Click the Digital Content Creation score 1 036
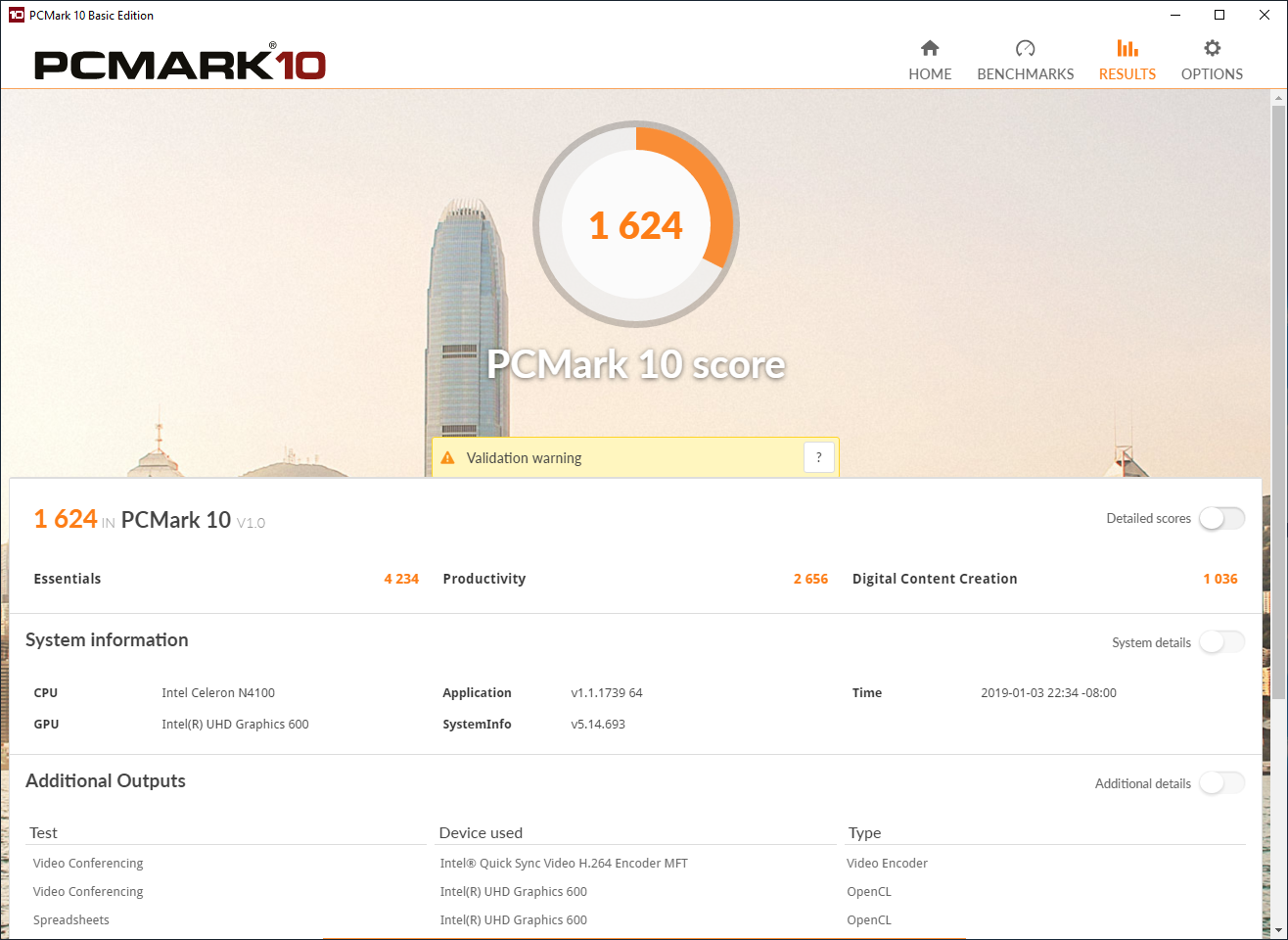 point(1220,579)
